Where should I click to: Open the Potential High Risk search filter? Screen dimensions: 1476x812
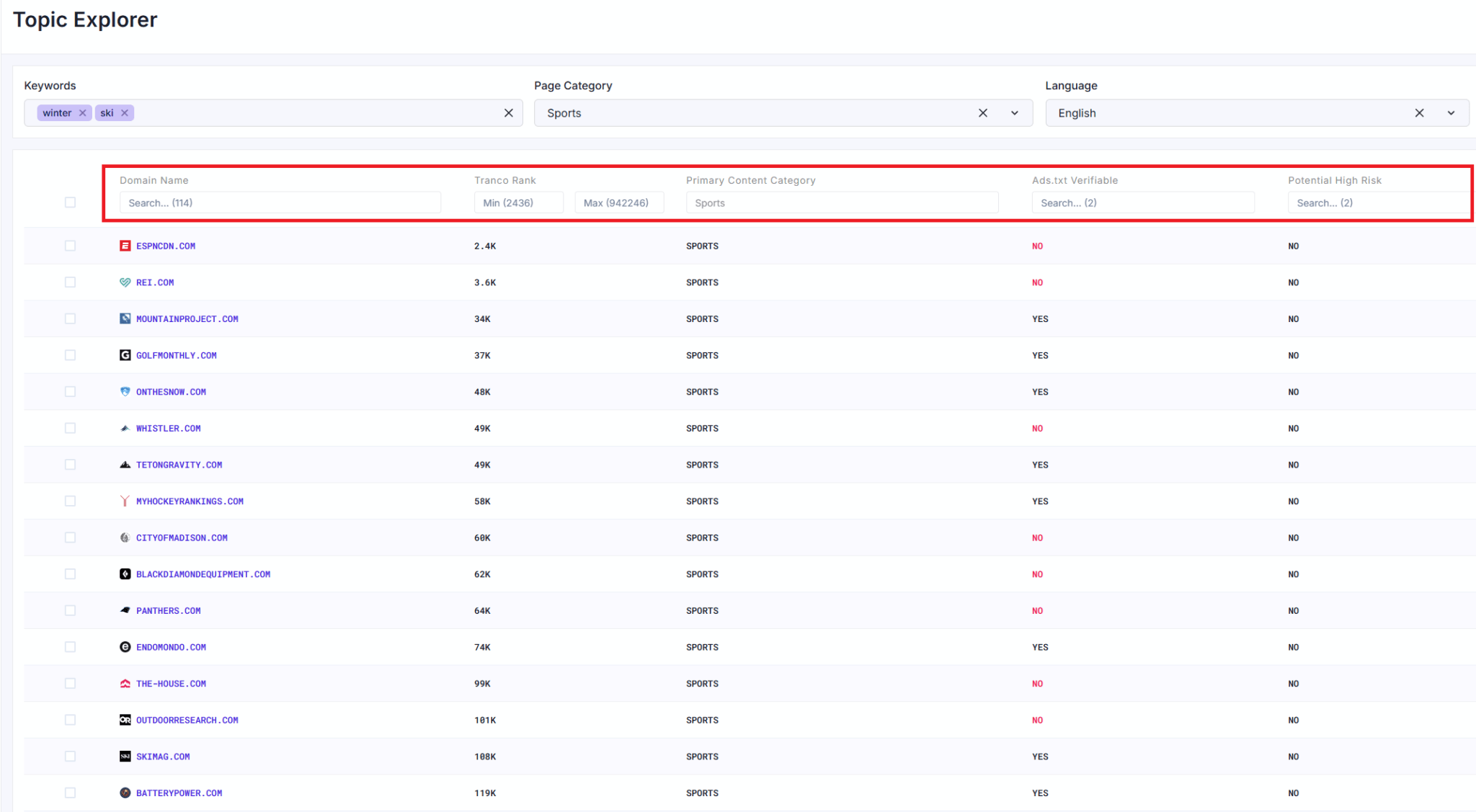tap(1378, 202)
